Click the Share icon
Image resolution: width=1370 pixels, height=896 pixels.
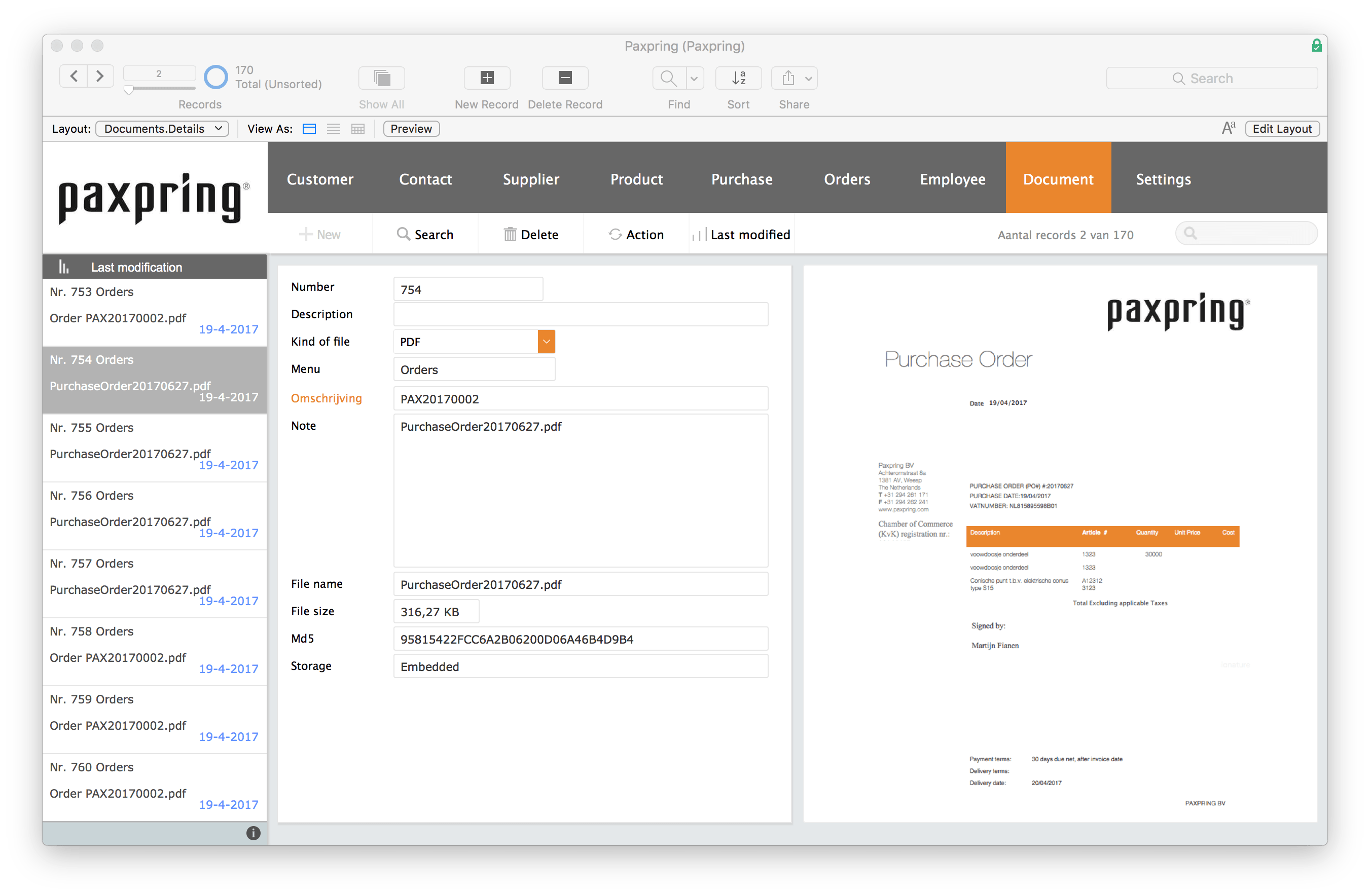point(787,78)
